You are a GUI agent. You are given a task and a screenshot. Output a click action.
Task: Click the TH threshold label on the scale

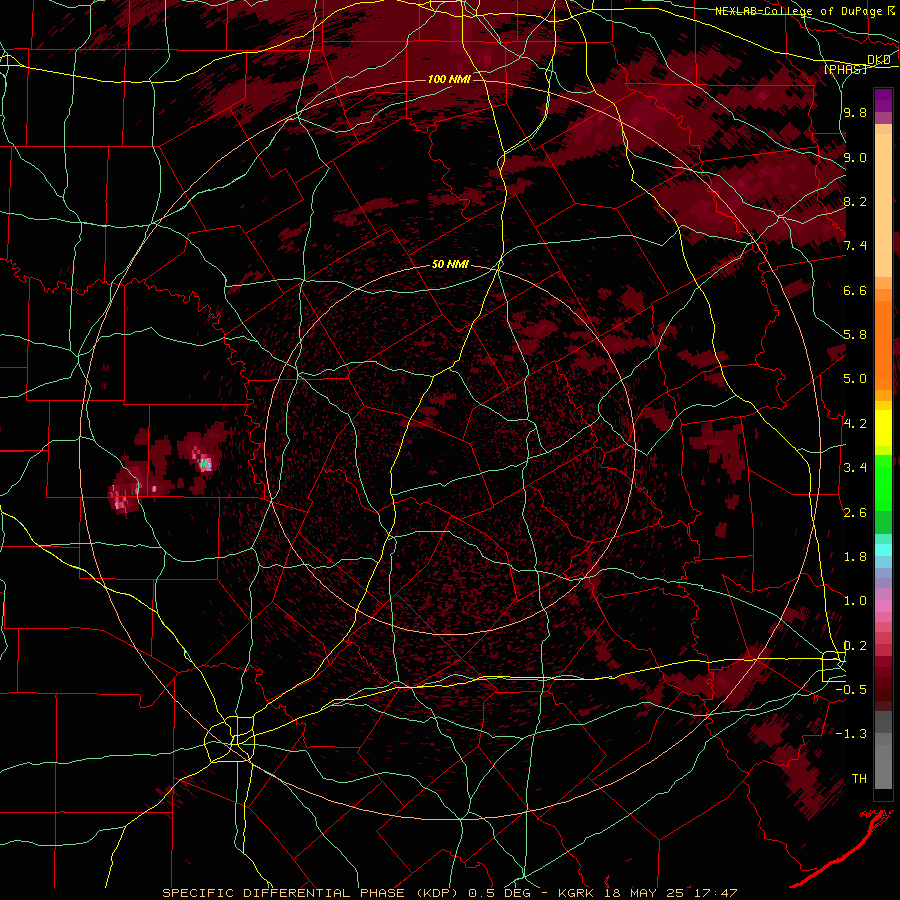[x=859, y=779]
